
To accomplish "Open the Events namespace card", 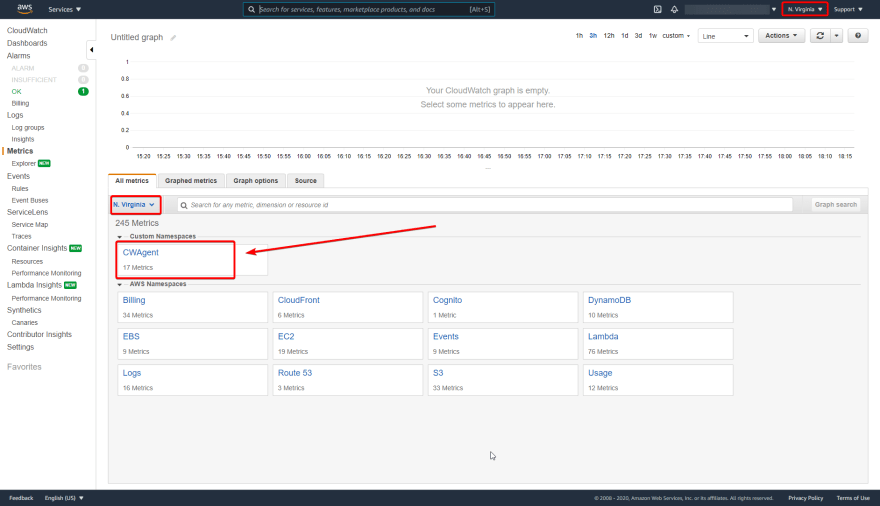I will click(x=503, y=344).
